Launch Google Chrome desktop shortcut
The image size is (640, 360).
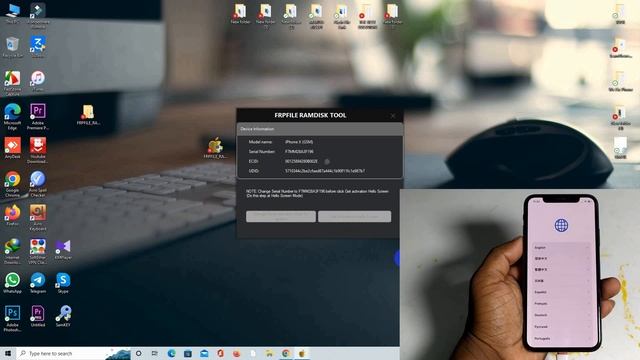point(13,184)
